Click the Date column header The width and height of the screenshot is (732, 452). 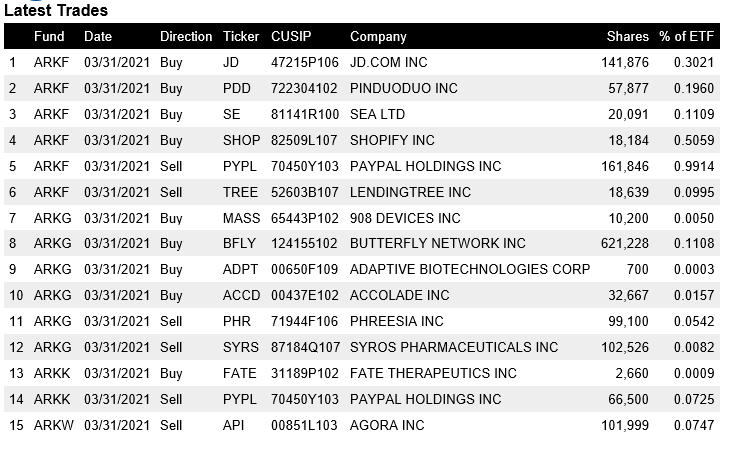98,36
